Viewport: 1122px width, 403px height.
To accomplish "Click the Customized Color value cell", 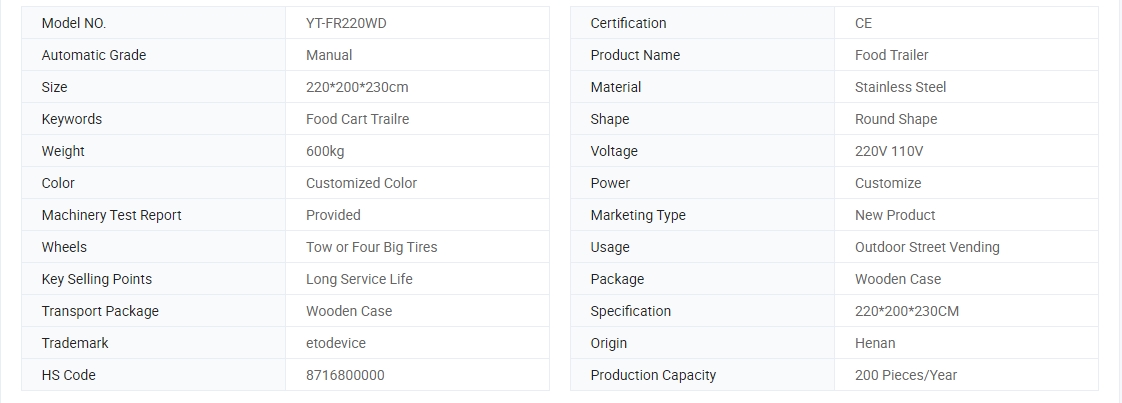I will pyautogui.click(x=417, y=183).
